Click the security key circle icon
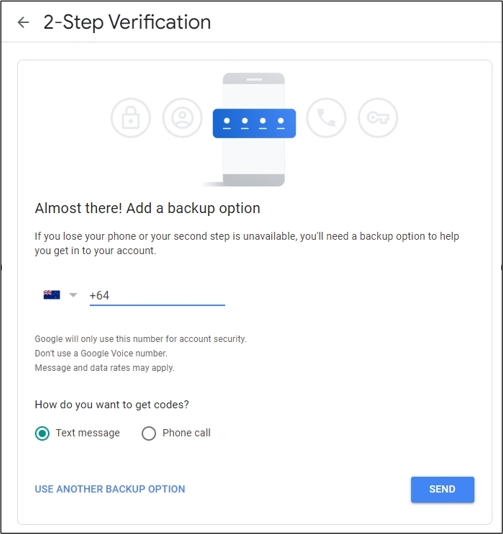The height and width of the screenshot is (534, 503). pyautogui.click(x=378, y=118)
